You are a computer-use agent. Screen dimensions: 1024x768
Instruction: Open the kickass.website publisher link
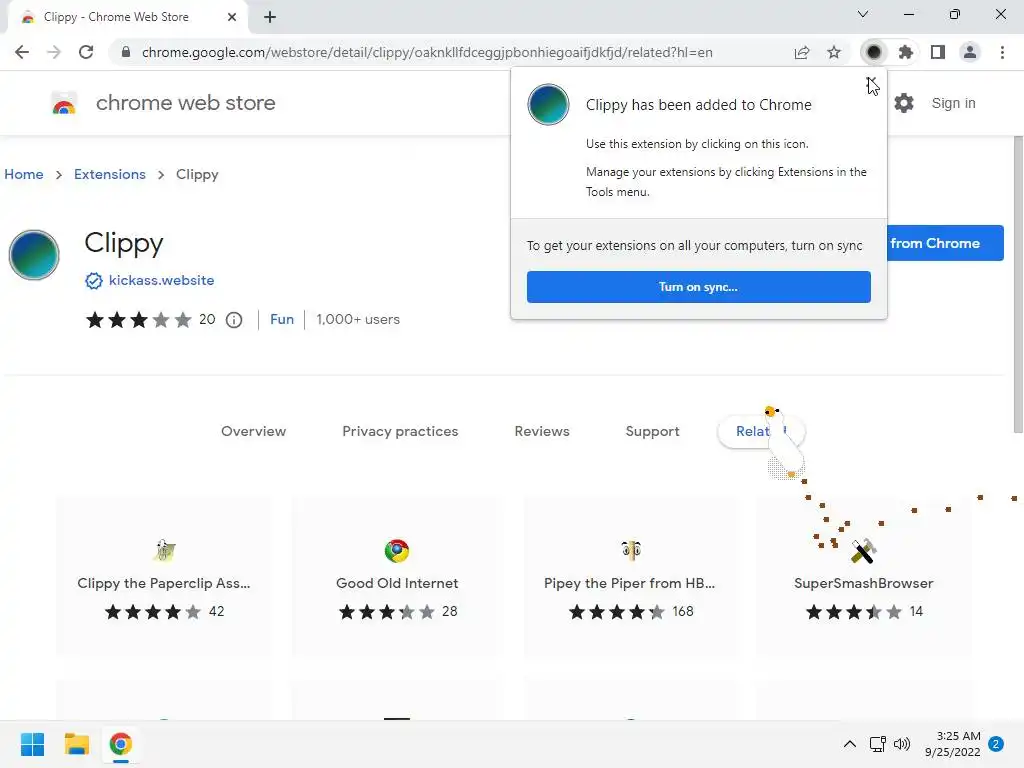[161, 280]
